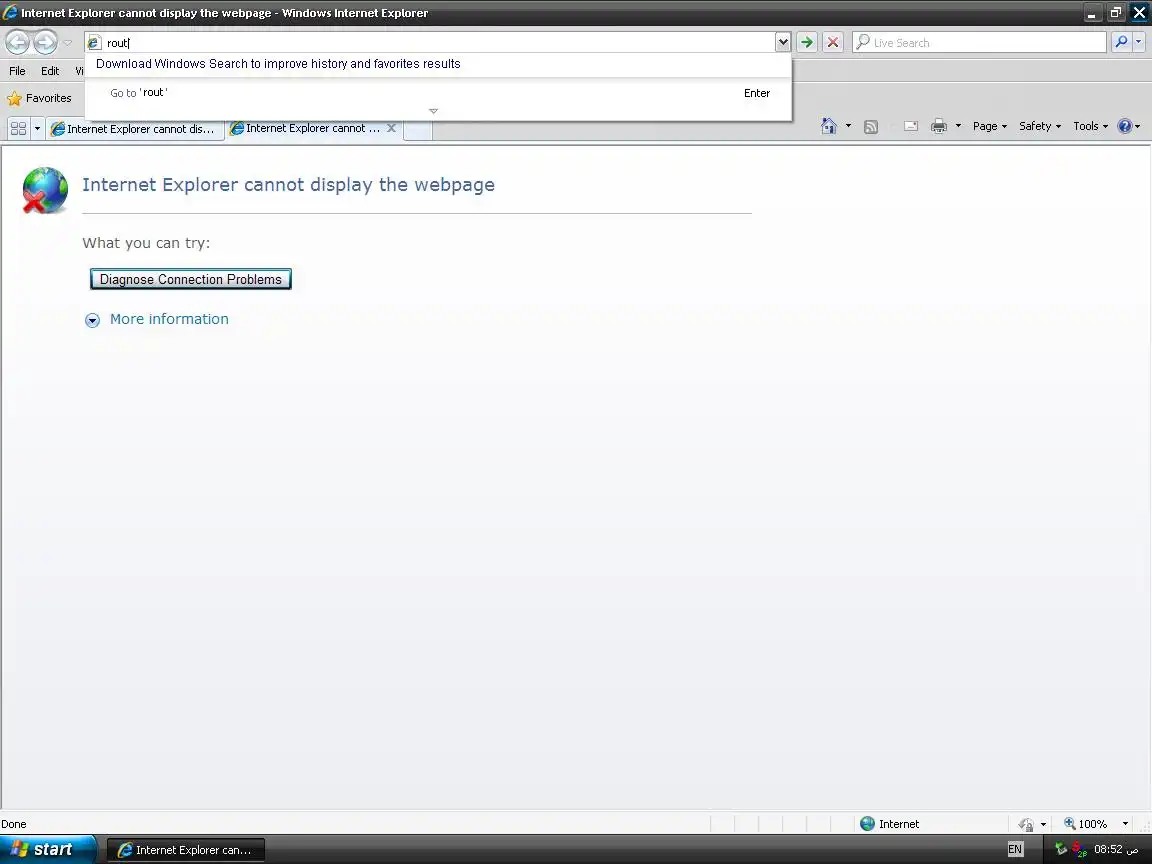Click the RSS feeds icon
The image size is (1152, 864).
coord(871,126)
